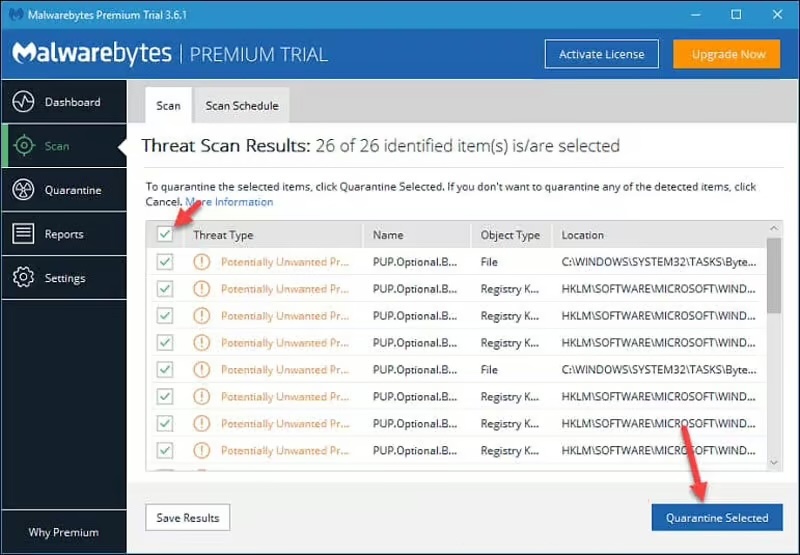Select the Scan target icon in sidebar
Screen dimensions: 800x555
24,146
